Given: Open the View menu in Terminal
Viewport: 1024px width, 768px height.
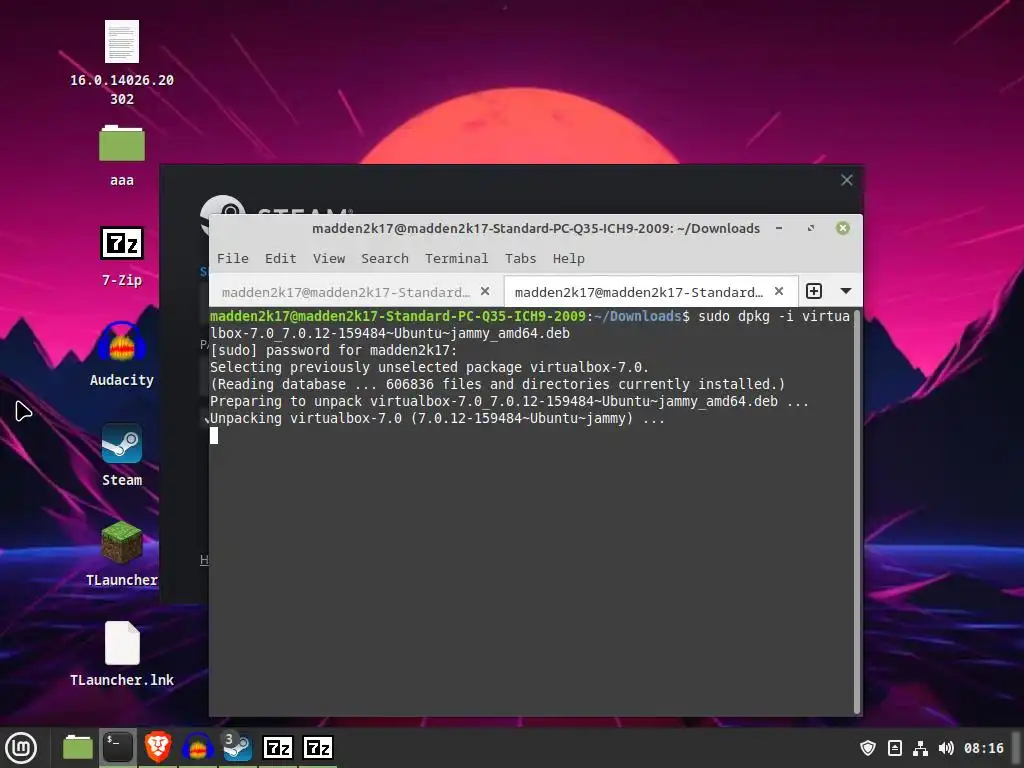Looking at the screenshot, I should coord(328,259).
